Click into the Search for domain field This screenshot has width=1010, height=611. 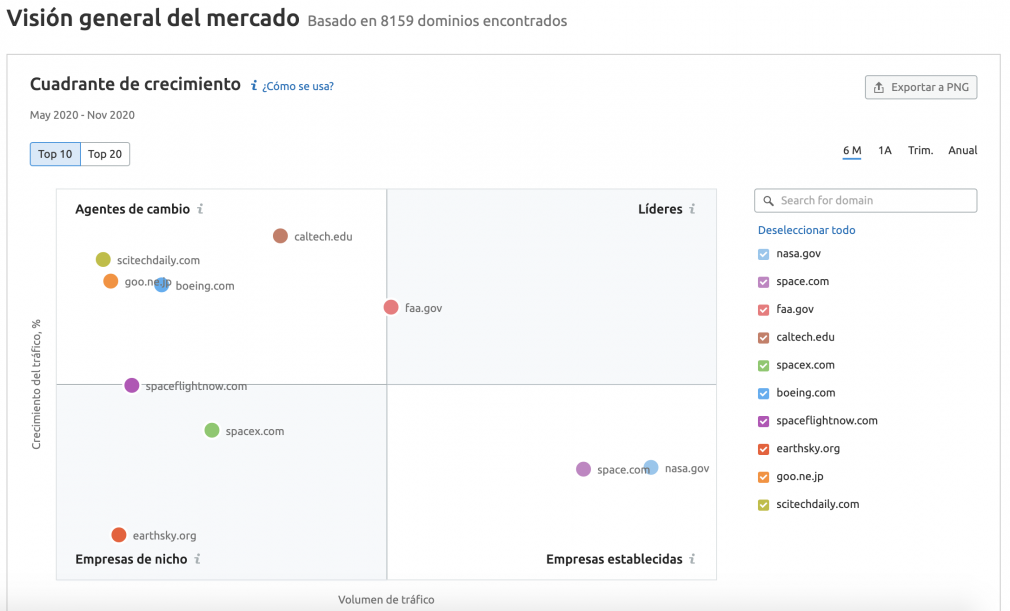pyautogui.click(x=865, y=200)
